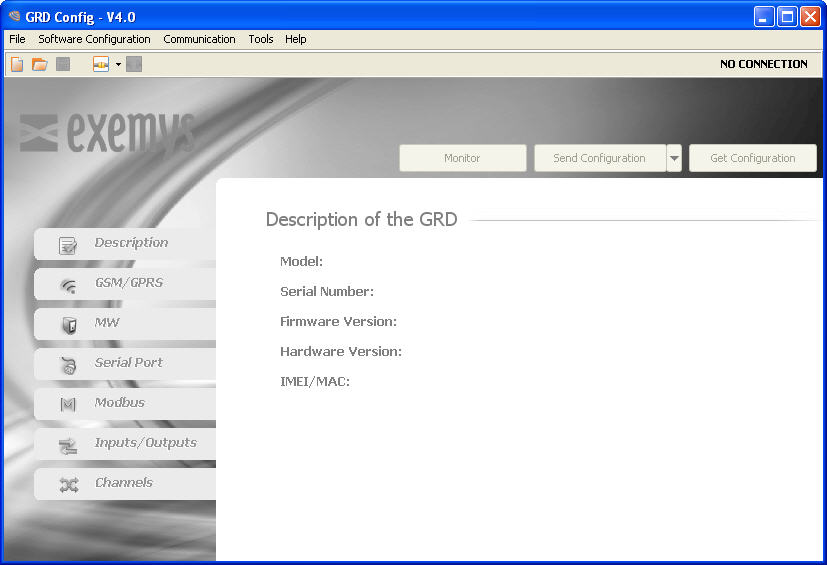Expand the Send Configuration dropdown arrow

(674, 158)
